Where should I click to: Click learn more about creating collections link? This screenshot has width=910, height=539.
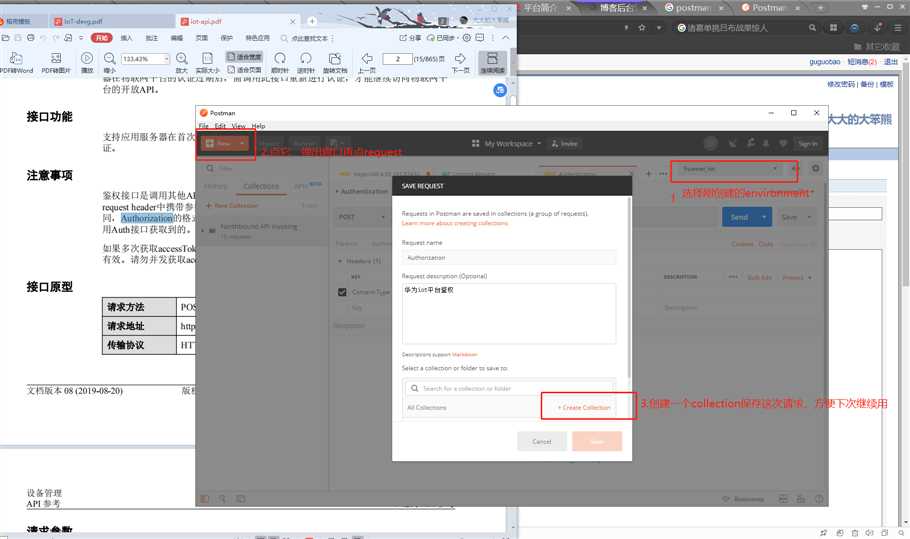click(454, 223)
